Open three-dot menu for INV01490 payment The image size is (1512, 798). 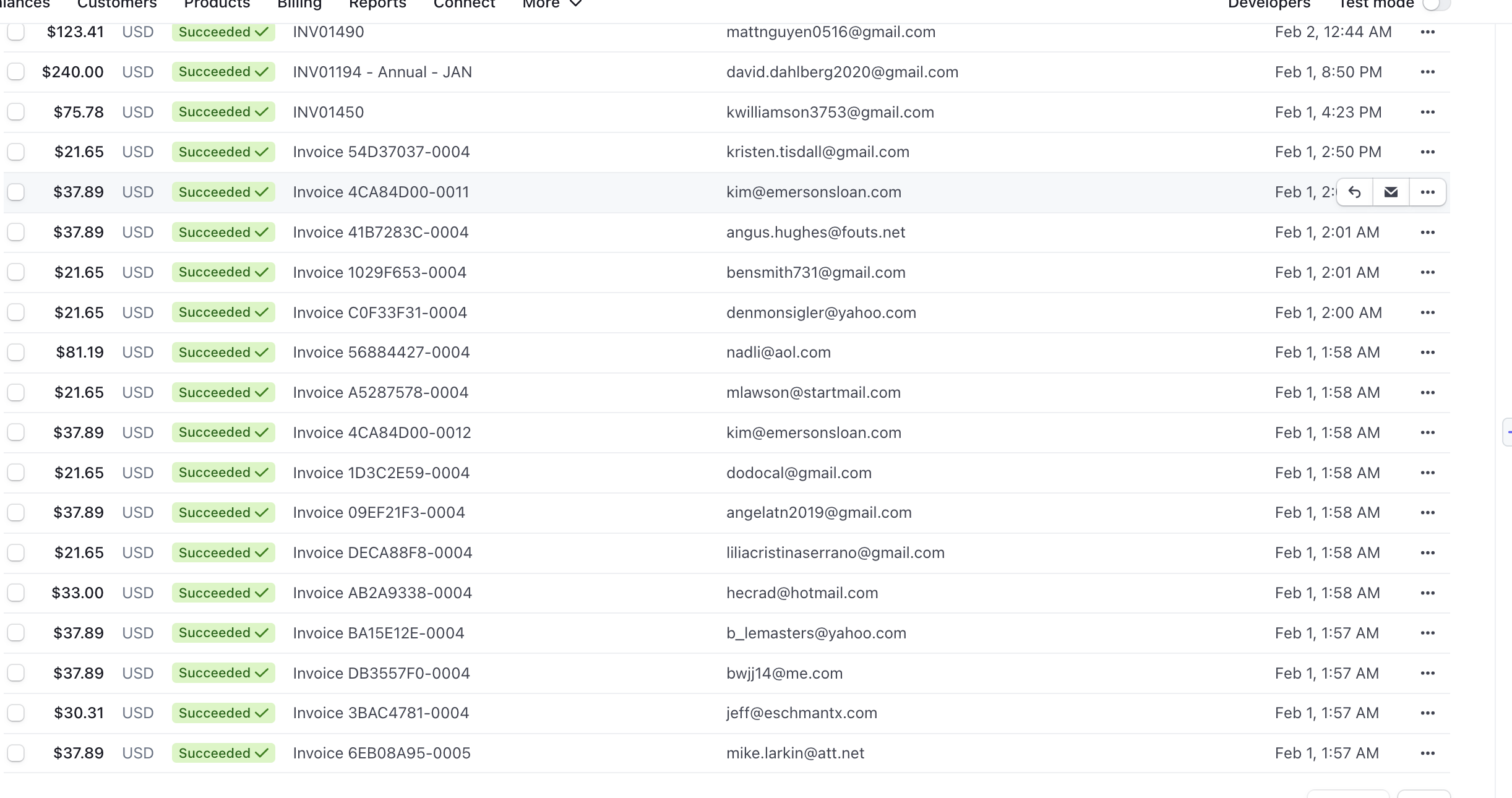point(1427,32)
